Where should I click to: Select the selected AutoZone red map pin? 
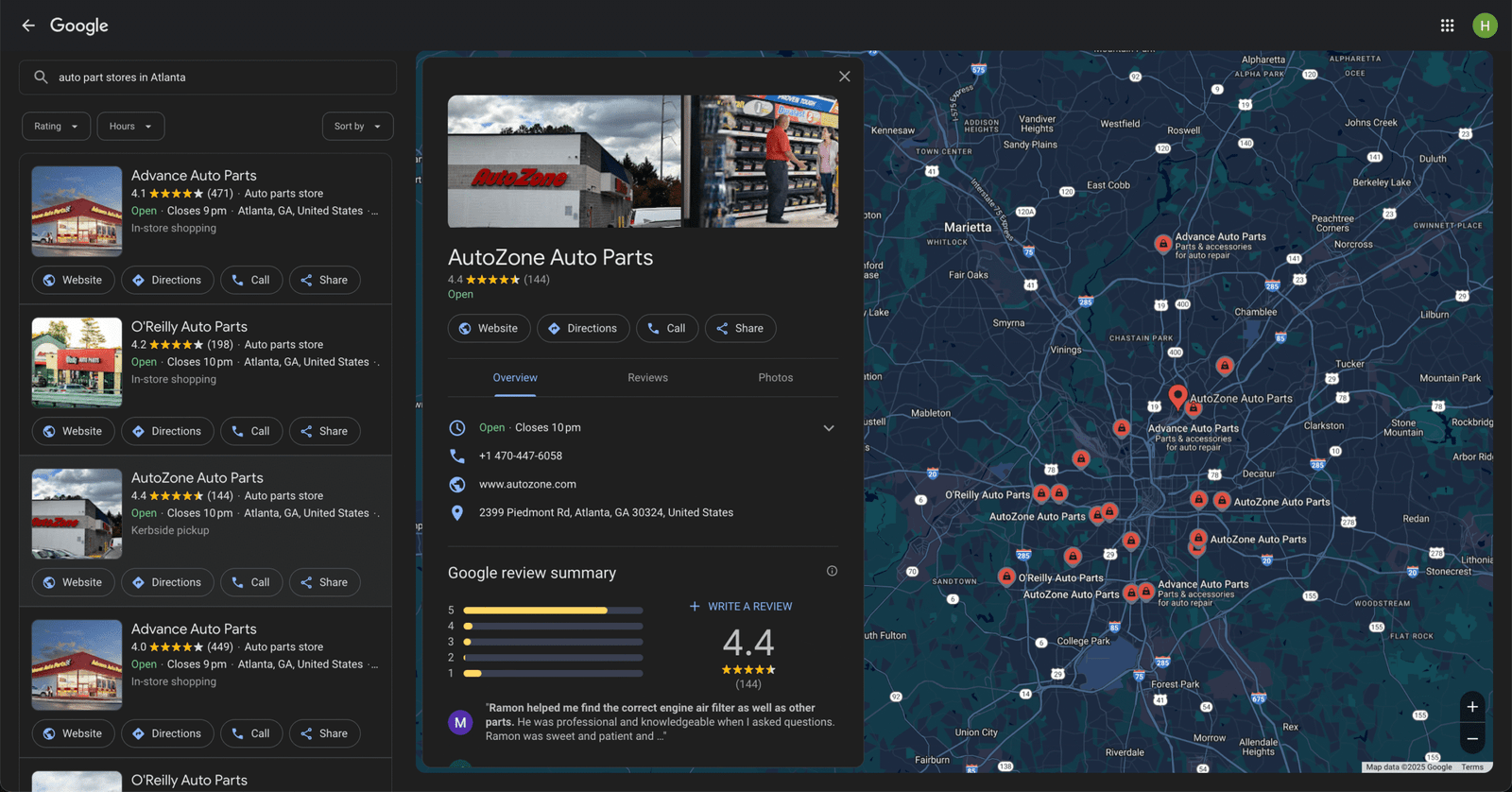[x=1177, y=396]
